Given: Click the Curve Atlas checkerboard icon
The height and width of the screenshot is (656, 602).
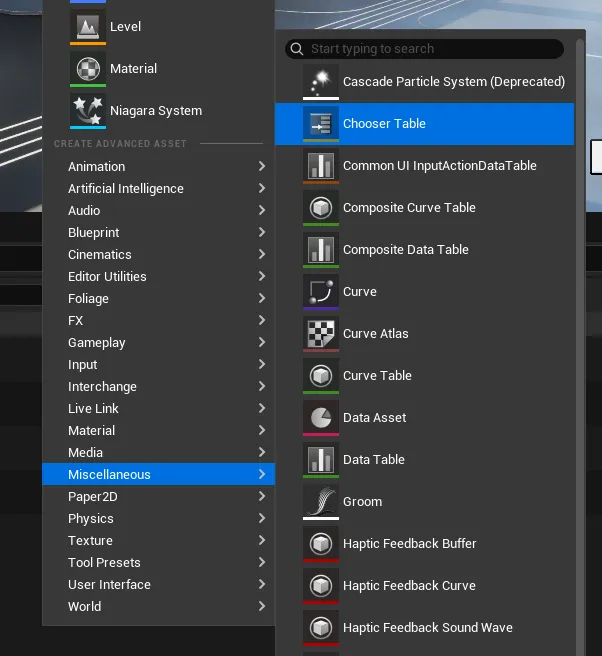Looking at the screenshot, I should coord(321,334).
